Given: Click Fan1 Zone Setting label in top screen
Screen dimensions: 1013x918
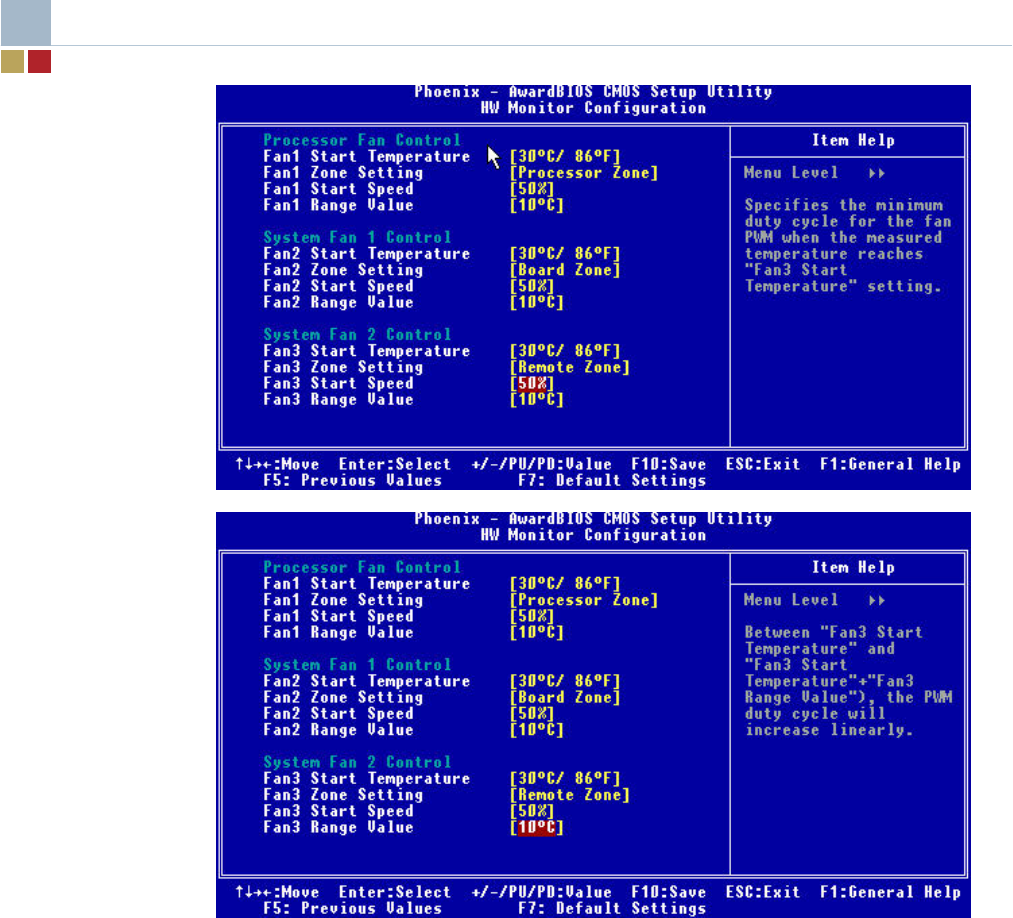Looking at the screenshot, I should click(343, 172).
